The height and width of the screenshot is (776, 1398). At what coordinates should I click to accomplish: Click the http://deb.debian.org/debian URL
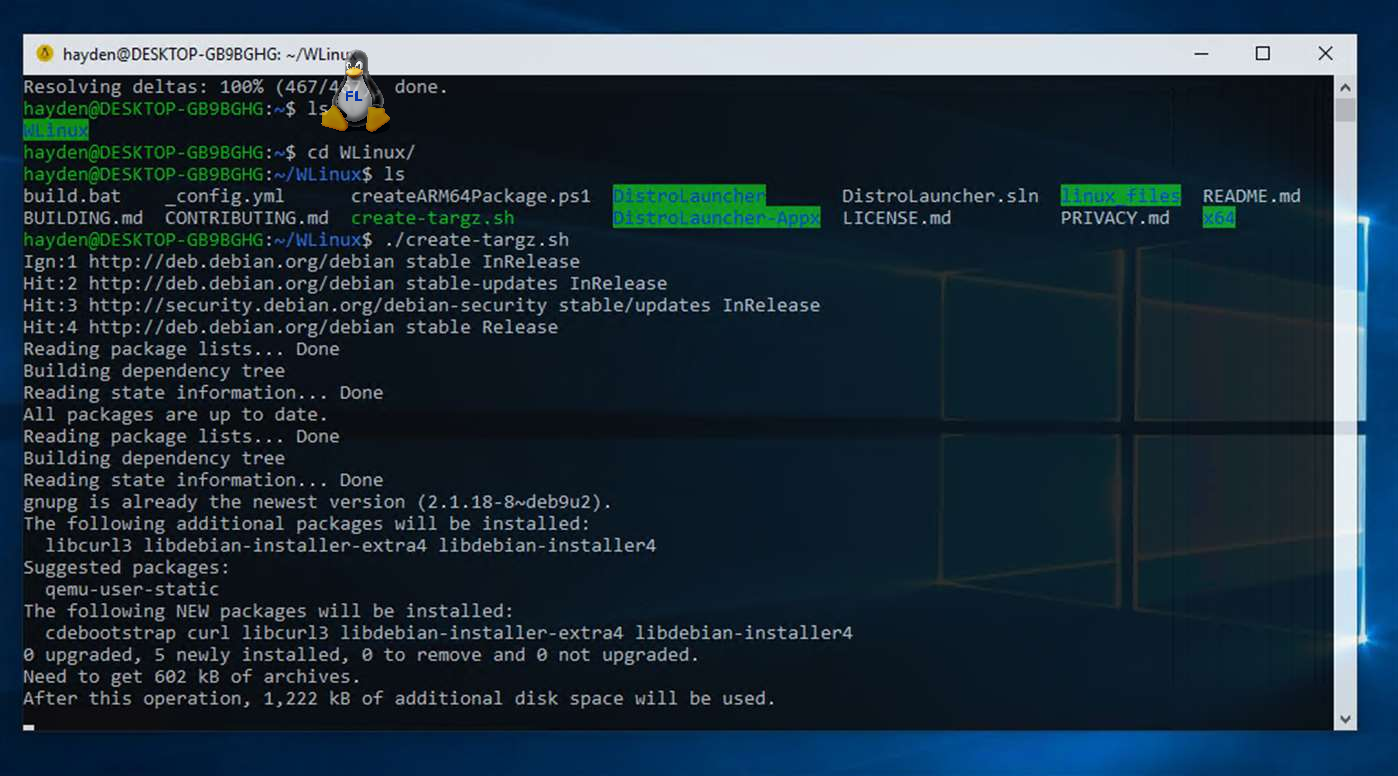pos(243,261)
